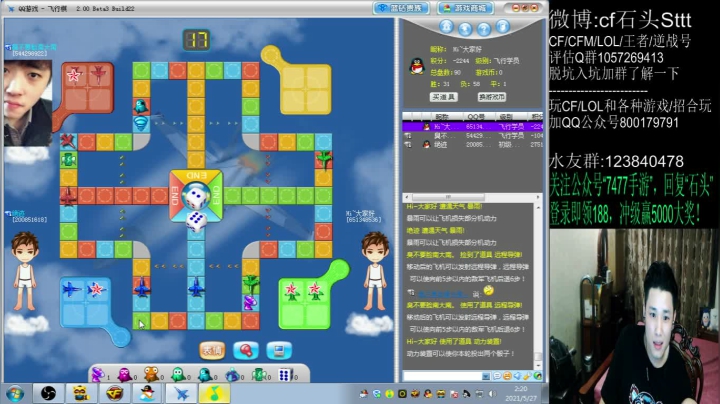Select the blue plane in blue hangar

tap(72, 289)
